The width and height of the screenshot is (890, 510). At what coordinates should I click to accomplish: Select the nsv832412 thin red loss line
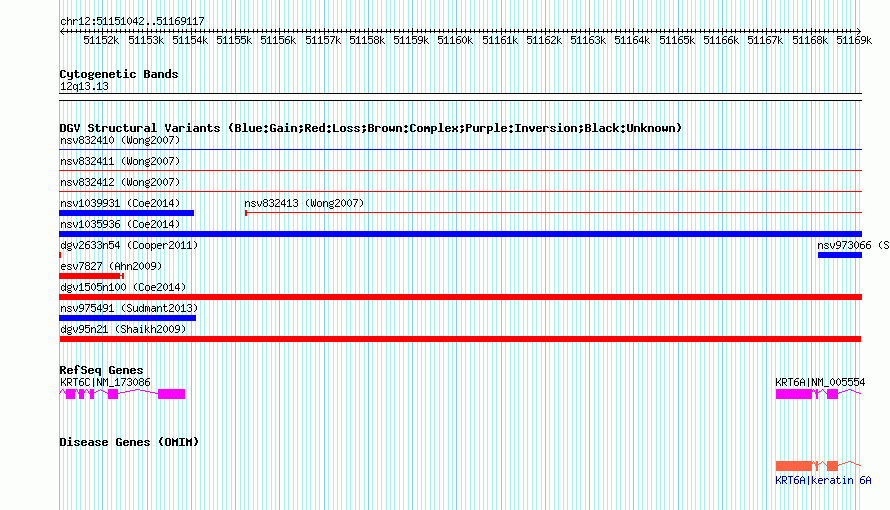tap(460, 192)
